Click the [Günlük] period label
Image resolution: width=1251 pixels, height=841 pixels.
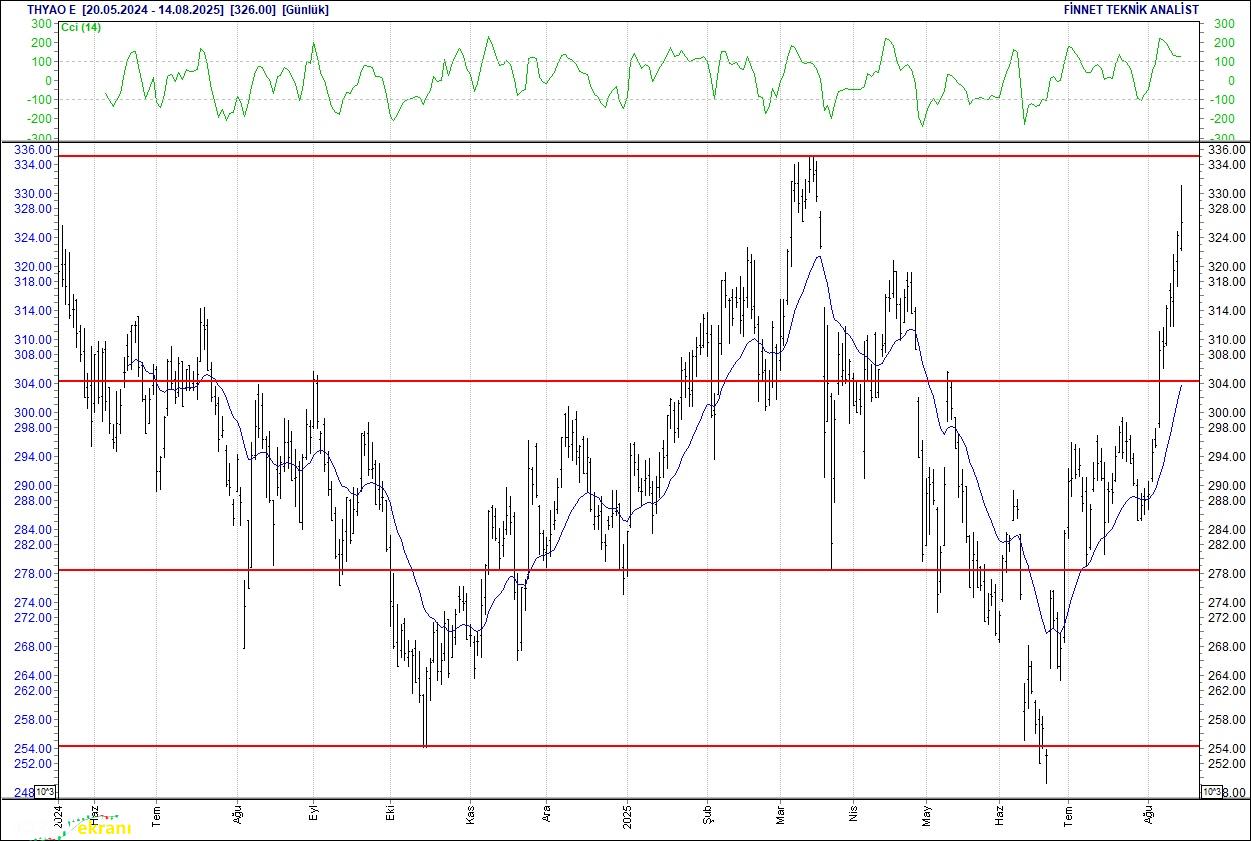(306, 10)
